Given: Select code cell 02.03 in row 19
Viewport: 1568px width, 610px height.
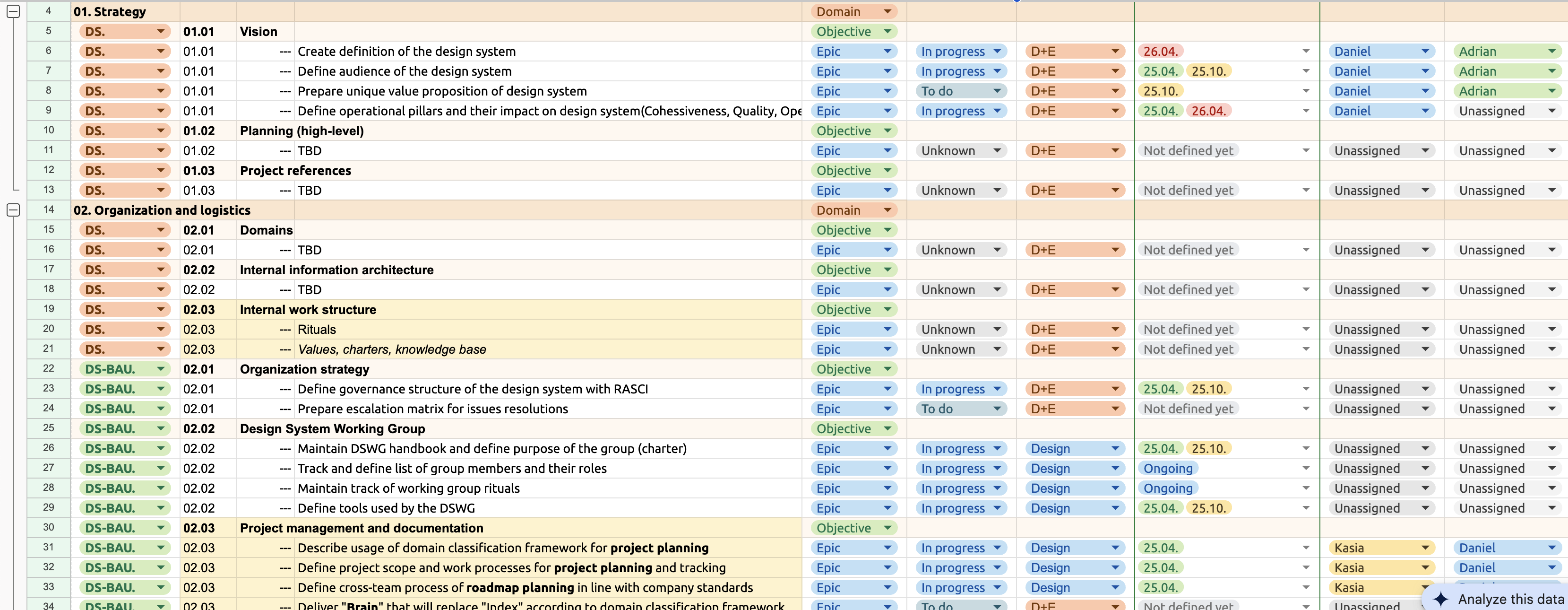Looking at the screenshot, I should pyautogui.click(x=207, y=310).
